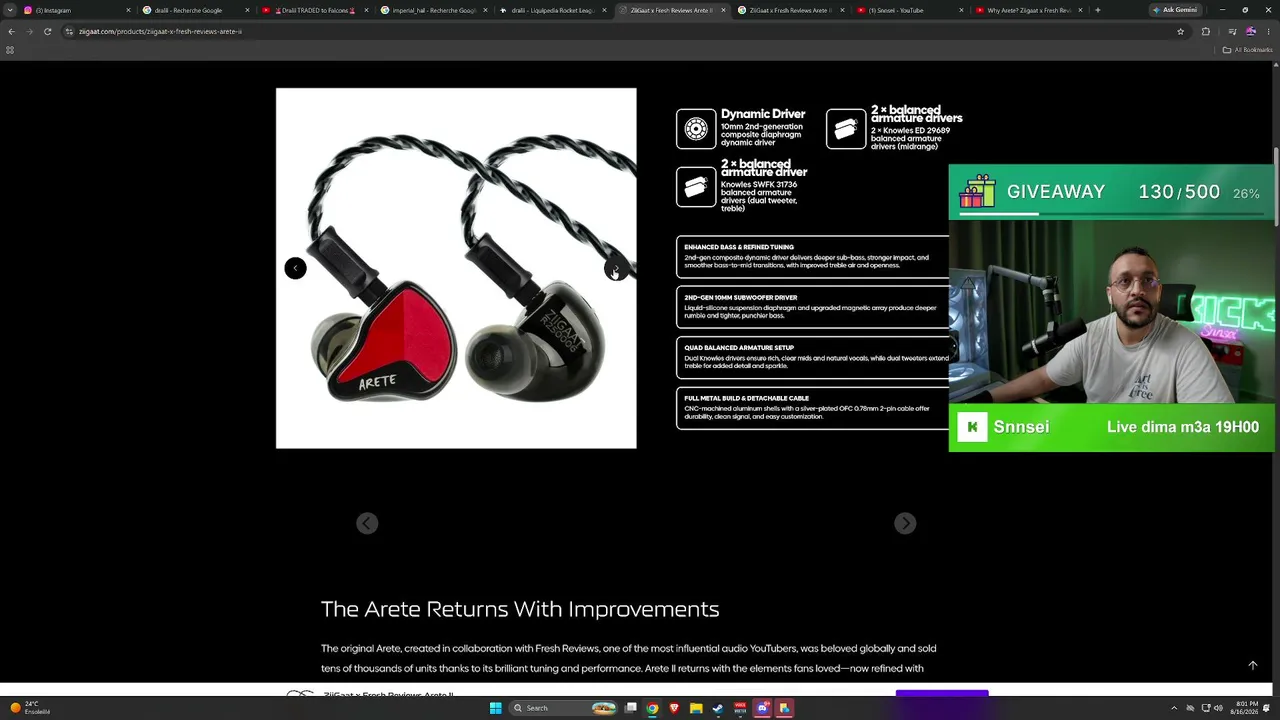This screenshot has width=1280, height=720.
Task: Open Brave browser from the taskbar
Action: (674, 708)
